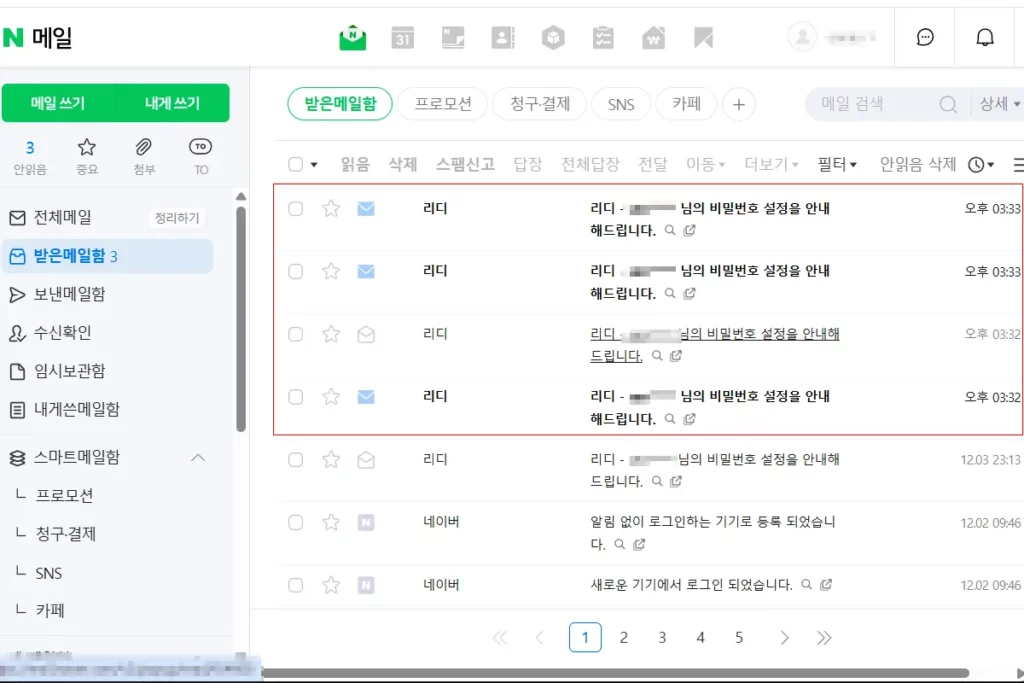Open the chat bubble icon
The image size is (1024, 683).
click(925, 37)
